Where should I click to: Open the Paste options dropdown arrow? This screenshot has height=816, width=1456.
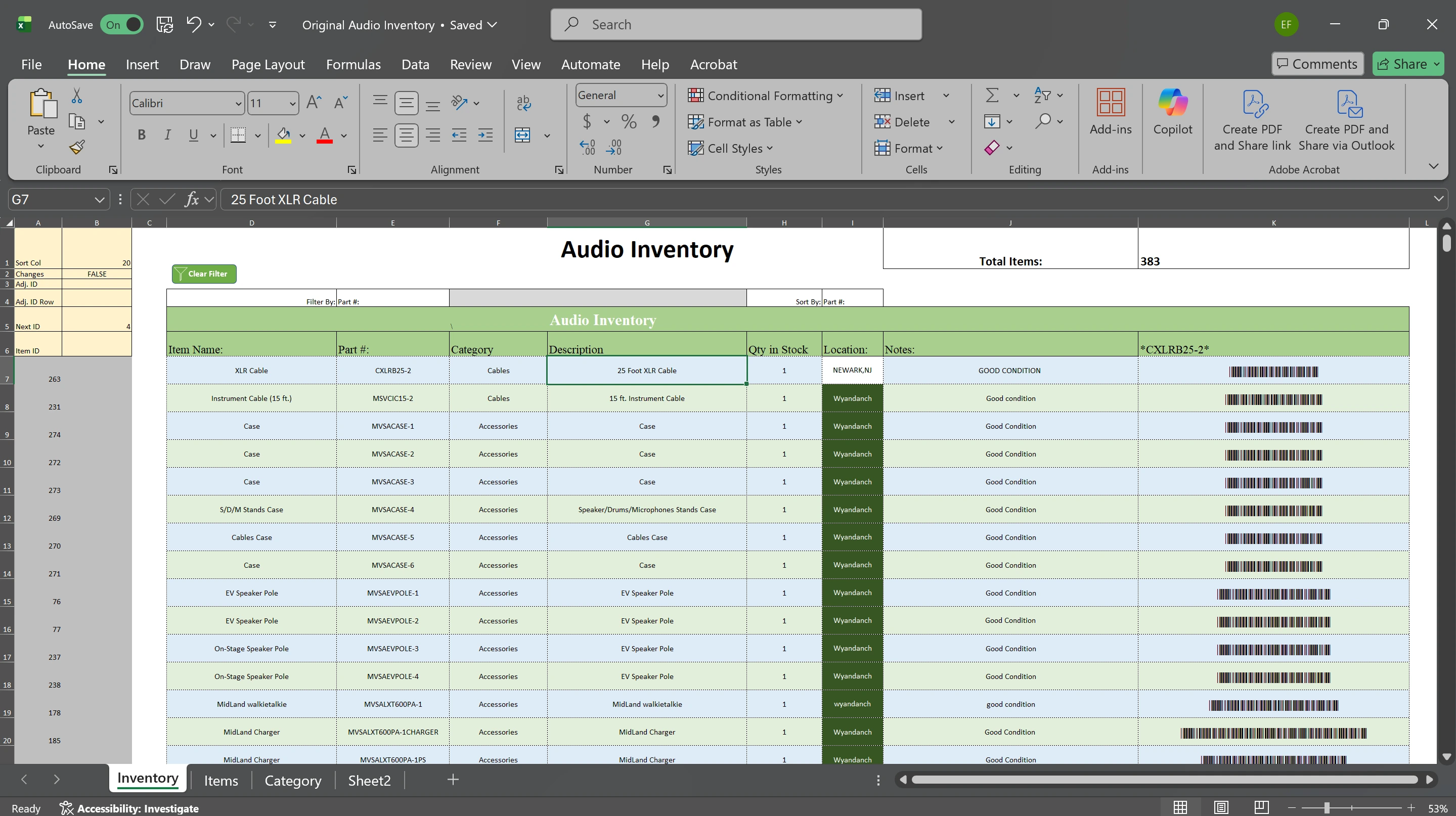pos(40,146)
